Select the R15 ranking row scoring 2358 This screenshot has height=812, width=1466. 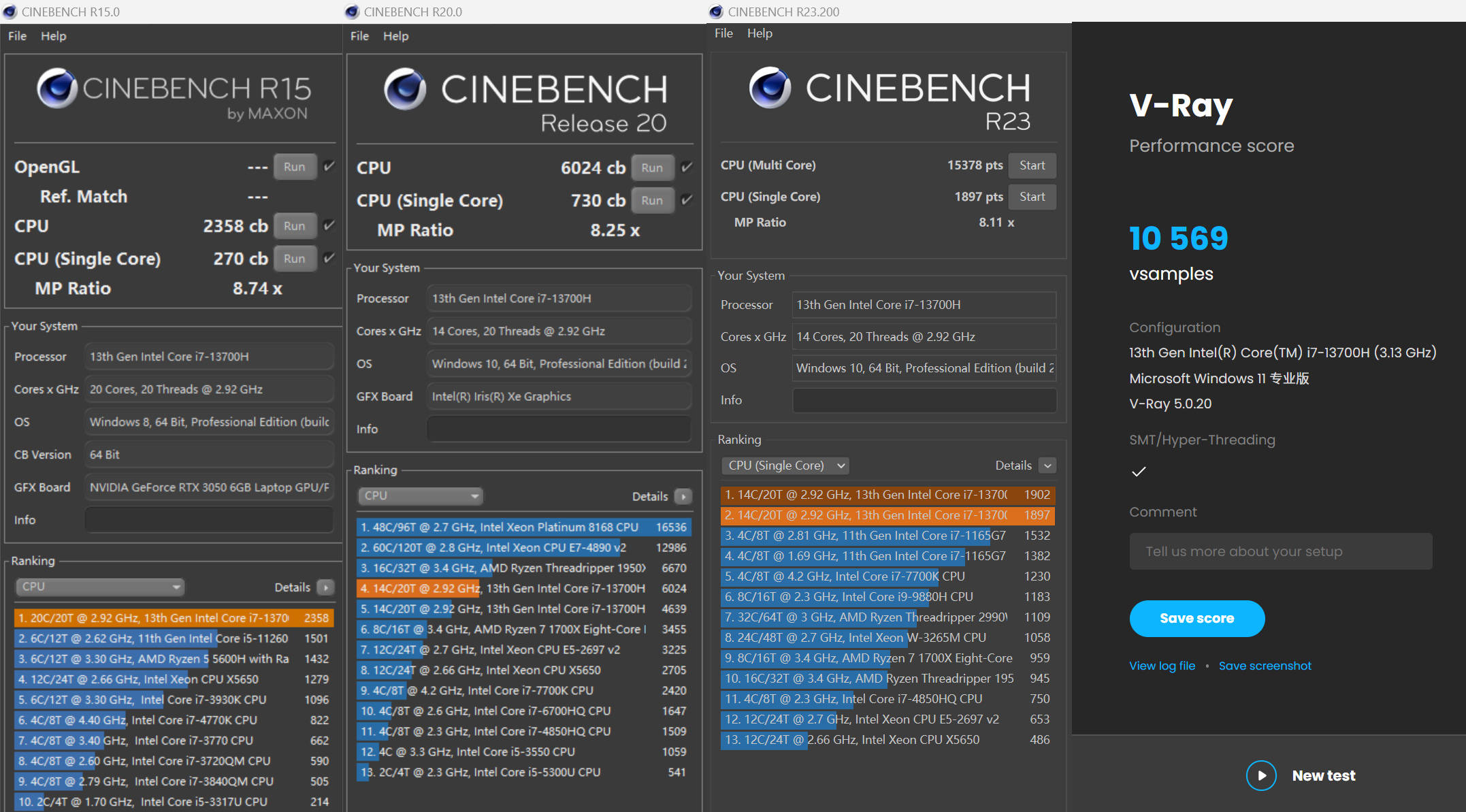[174, 618]
